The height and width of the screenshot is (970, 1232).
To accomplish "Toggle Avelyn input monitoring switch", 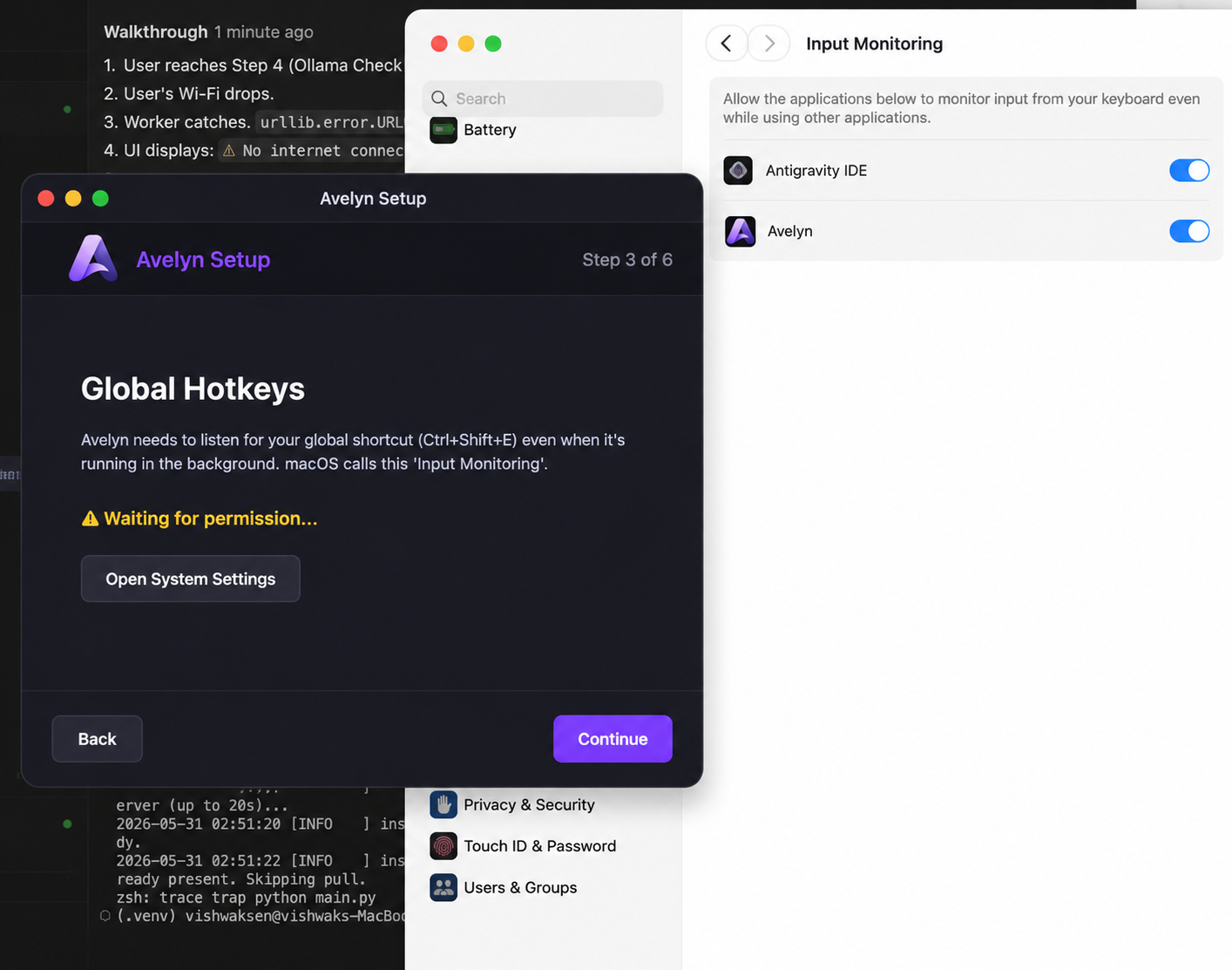I will pyautogui.click(x=1189, y=231).
